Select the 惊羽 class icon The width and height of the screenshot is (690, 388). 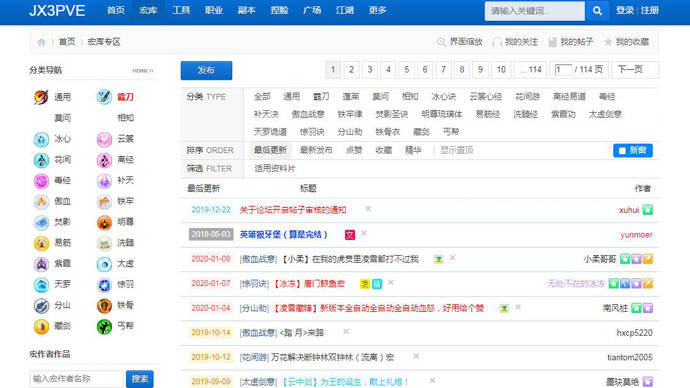point(104,285)
